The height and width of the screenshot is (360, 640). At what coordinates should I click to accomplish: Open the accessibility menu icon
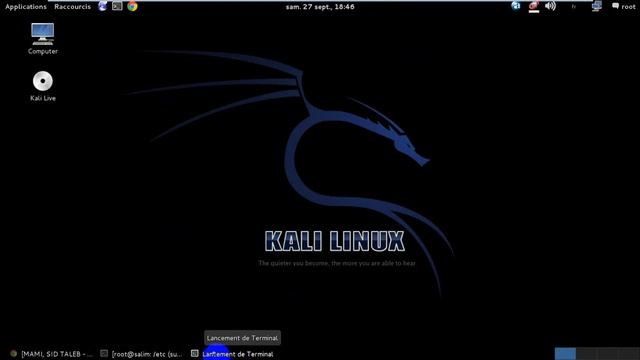point(516,6)
